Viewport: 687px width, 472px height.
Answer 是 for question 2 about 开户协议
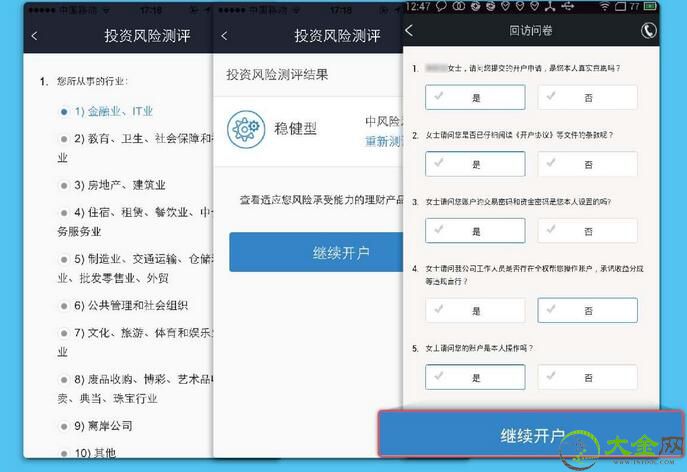[x=475, y=164]
